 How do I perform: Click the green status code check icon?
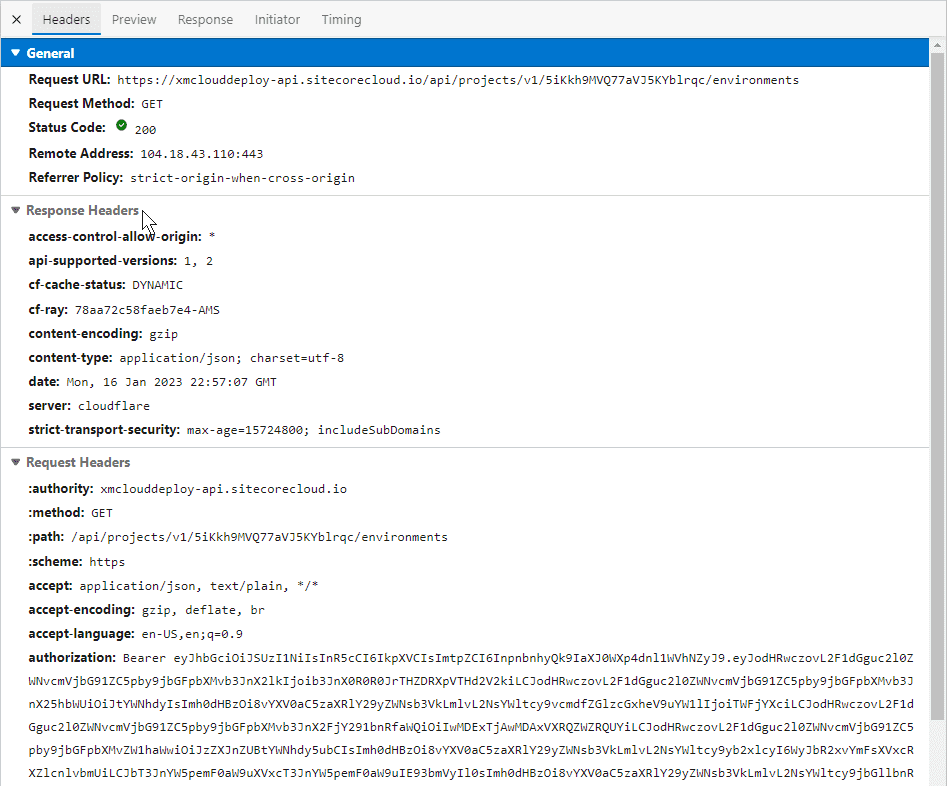tap(121, 127)
